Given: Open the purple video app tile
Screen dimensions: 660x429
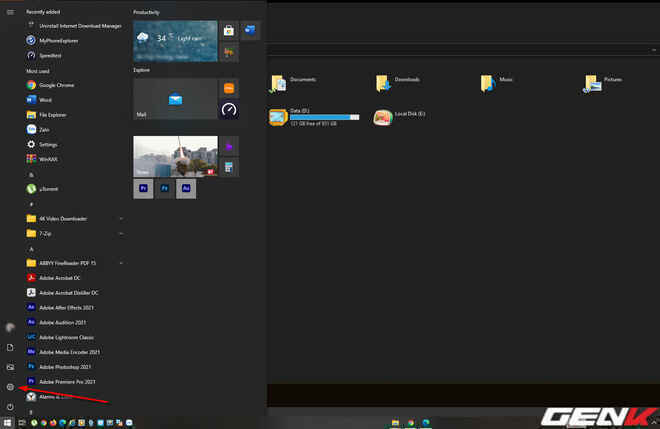Looking at the screenshot, I should click(229, 146).
